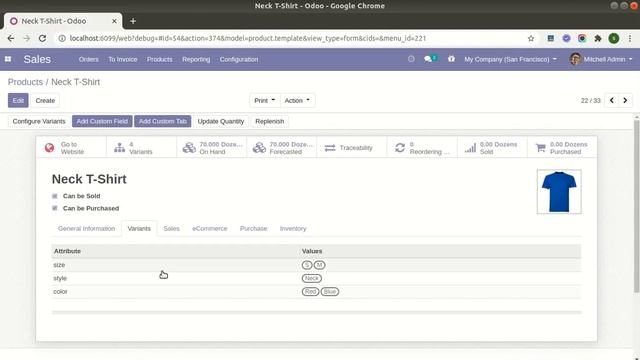Go to next product record arrow
Image resolution: width=640 pixels, height=360 pixels.
(x=625, y=100)
